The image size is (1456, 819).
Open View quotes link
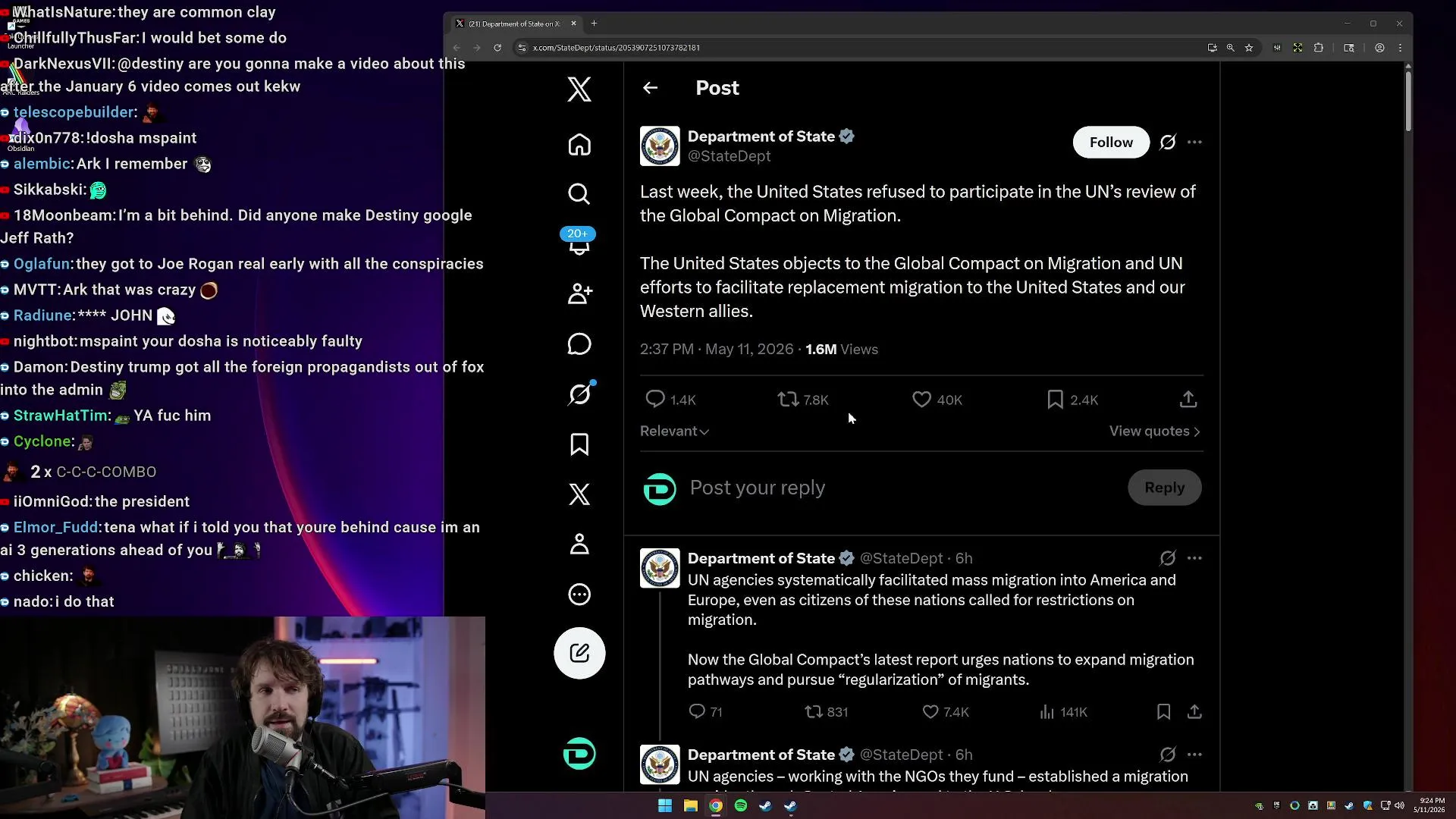click(1155, 431)
